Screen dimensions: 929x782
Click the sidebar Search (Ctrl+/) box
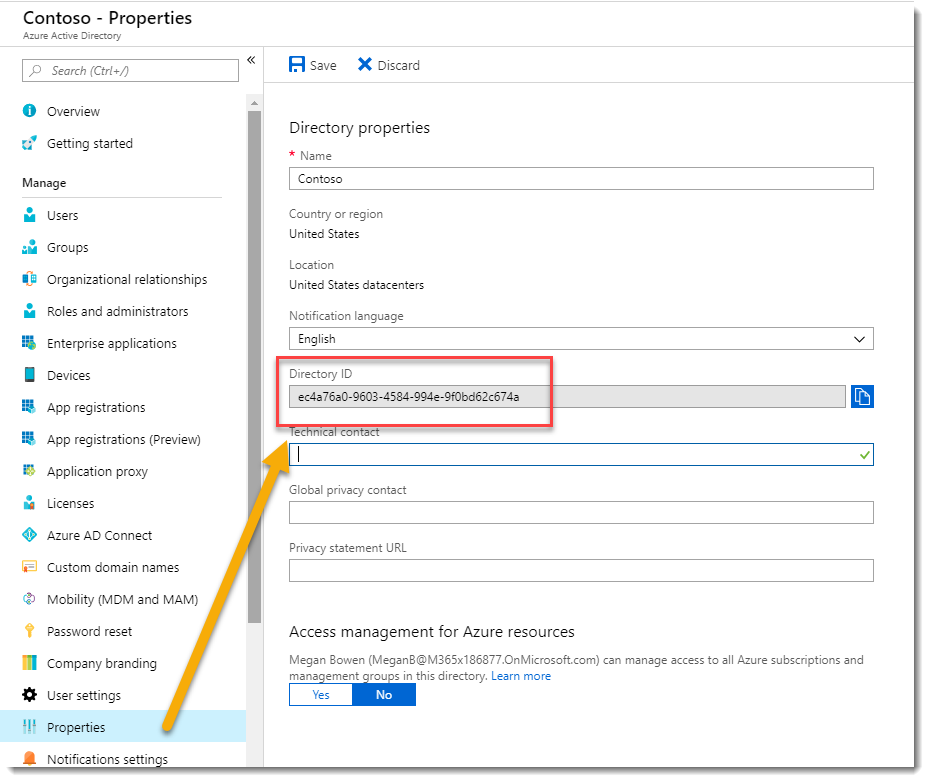130,70
